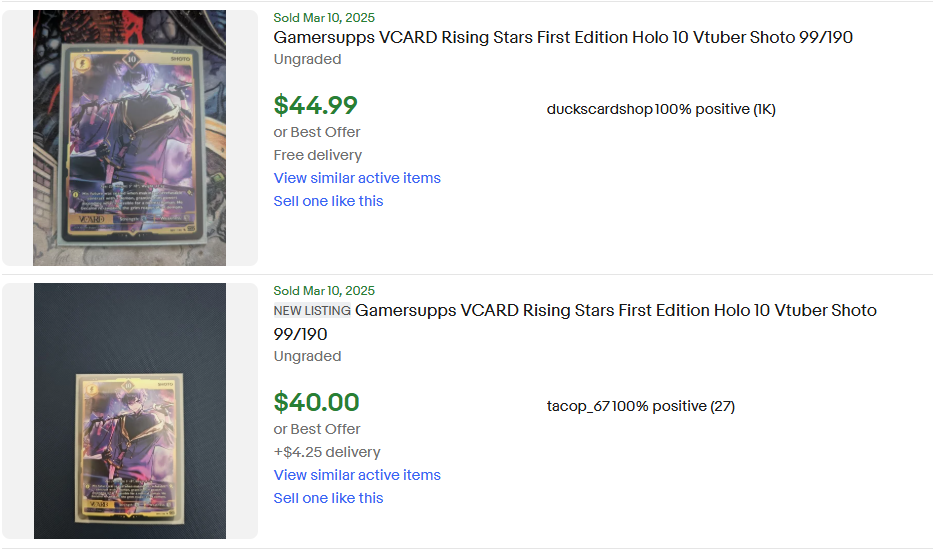
Task: Click the first listing's Sold Mar 10, 2025 label
Action: pyautogui.click(x=324, y=18)
